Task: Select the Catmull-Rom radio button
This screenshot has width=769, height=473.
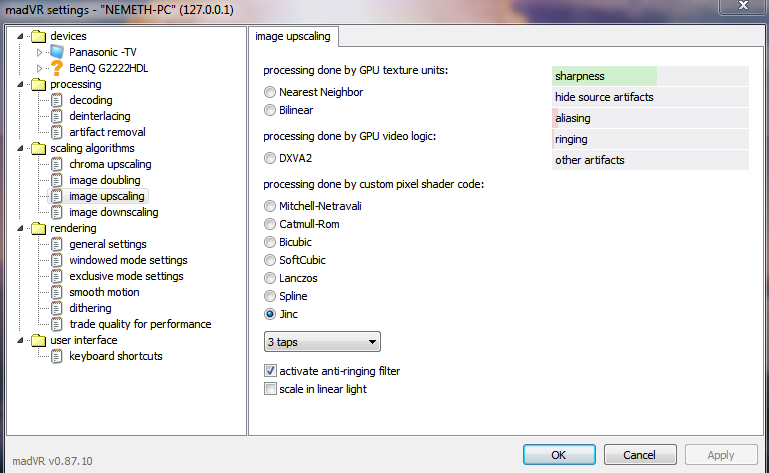Action: point(270,224)
